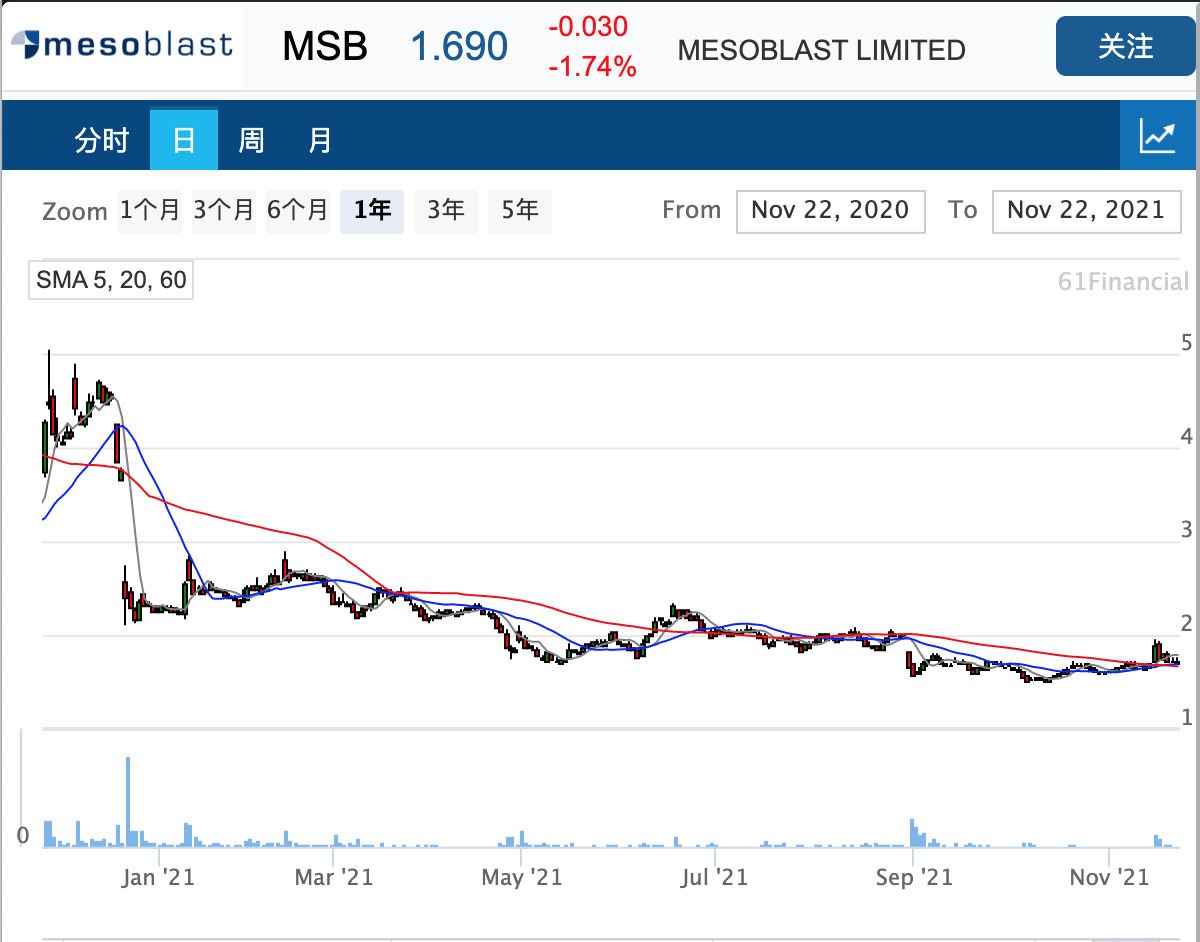This screenshot has height=942, width=1200.
Task: Click the MSB ticker symbol
Action: (x=325, y=46)
